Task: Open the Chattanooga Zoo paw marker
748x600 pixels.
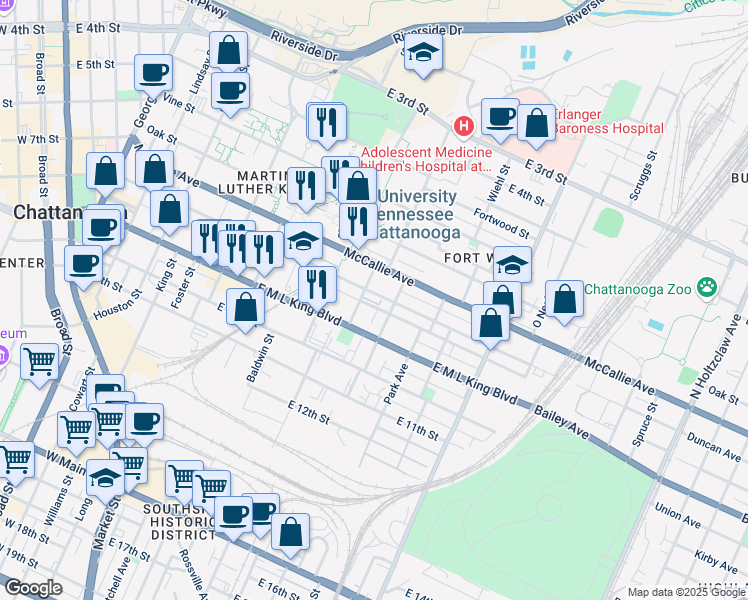Action: pos(707,288)
